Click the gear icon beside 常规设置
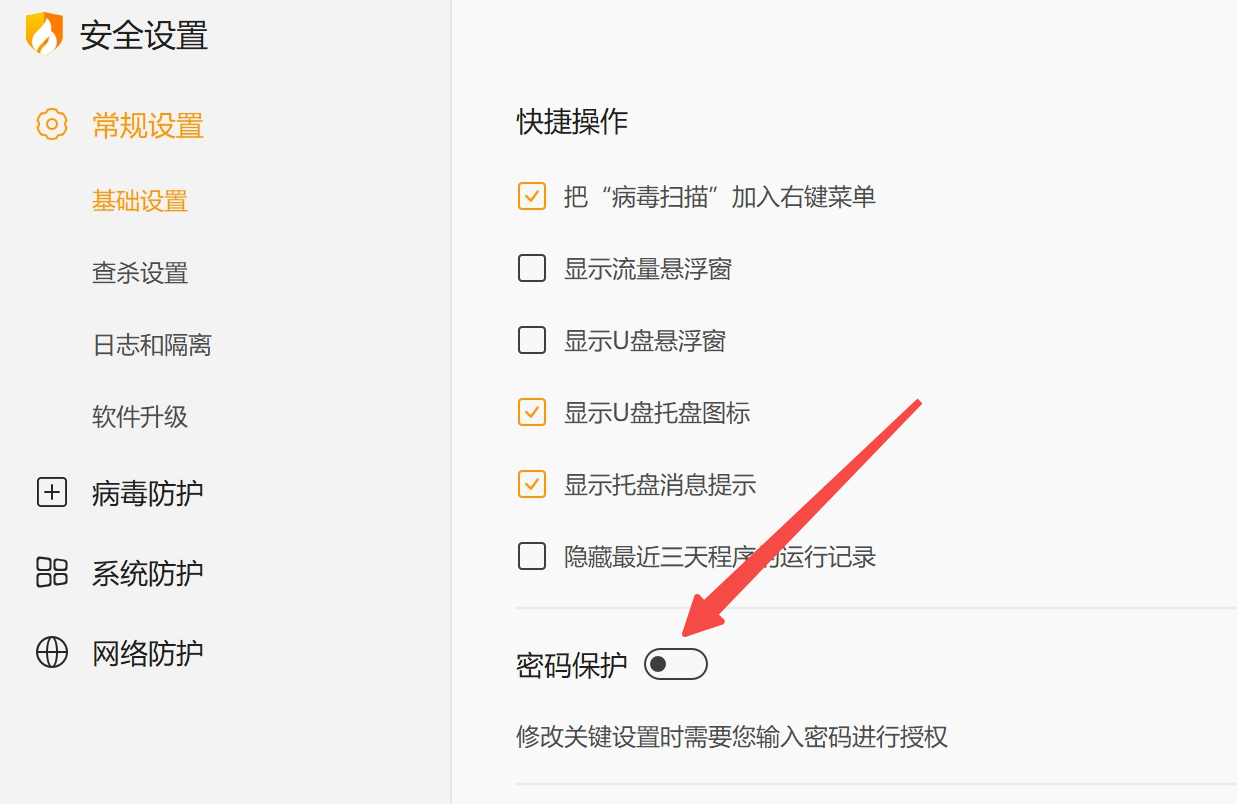1237x804 pixels. (52, 125)
